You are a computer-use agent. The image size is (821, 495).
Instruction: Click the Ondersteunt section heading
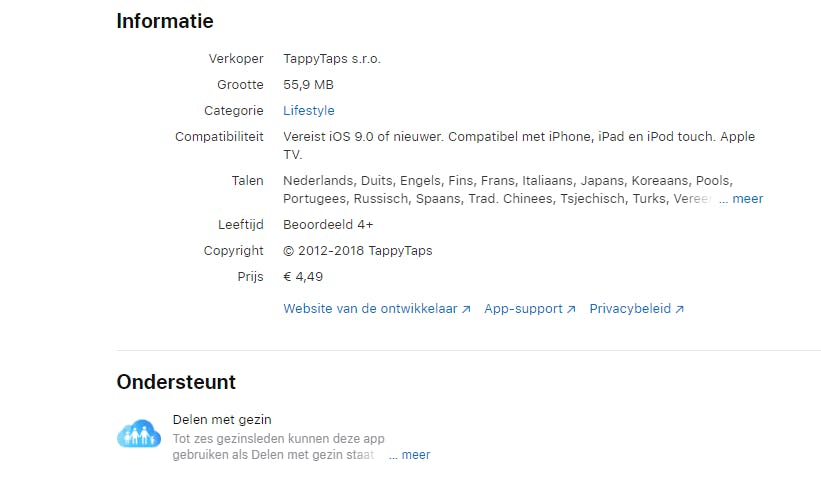pos(176,382)
